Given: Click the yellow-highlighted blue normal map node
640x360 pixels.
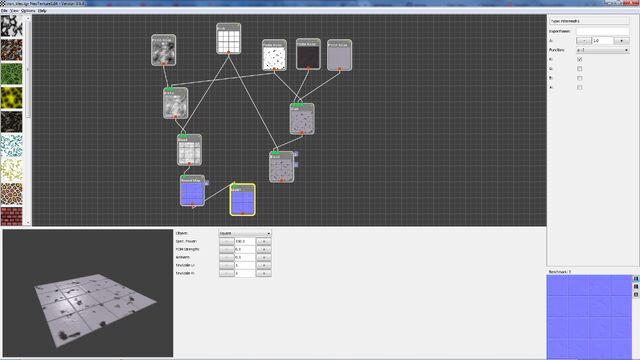Looking at the screenshot, I should click(242, 200).
